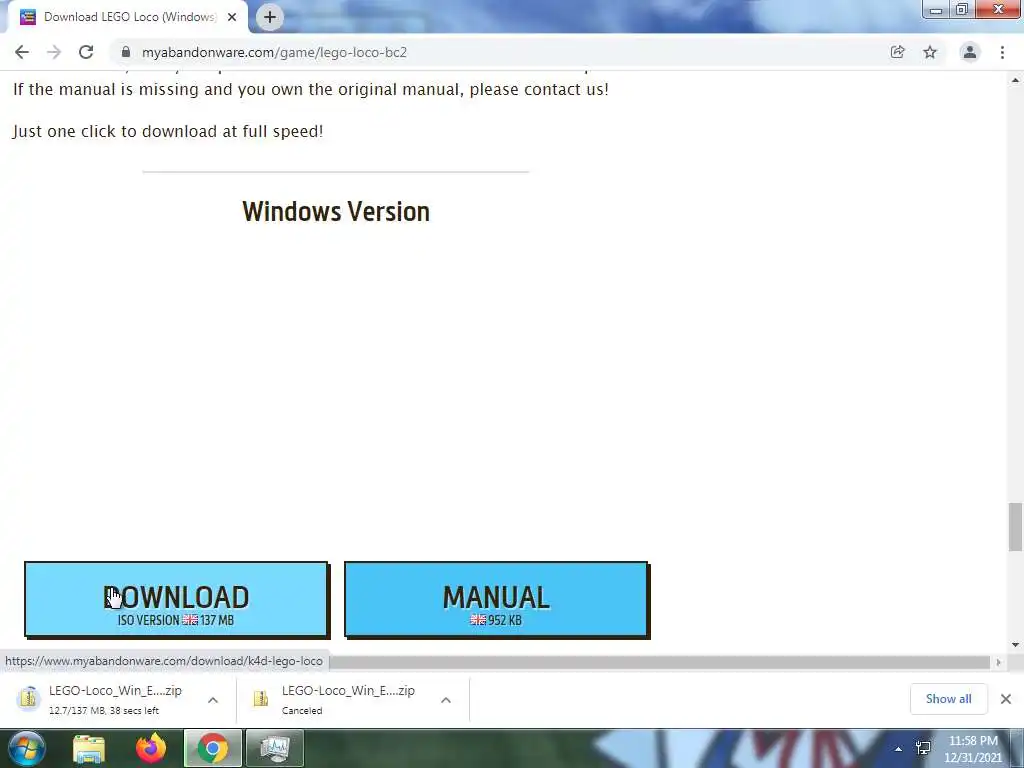Open the monitor app in the taskbar
Image resolution: width=1024 pixels, height=768 pixels.
point(275,748)
